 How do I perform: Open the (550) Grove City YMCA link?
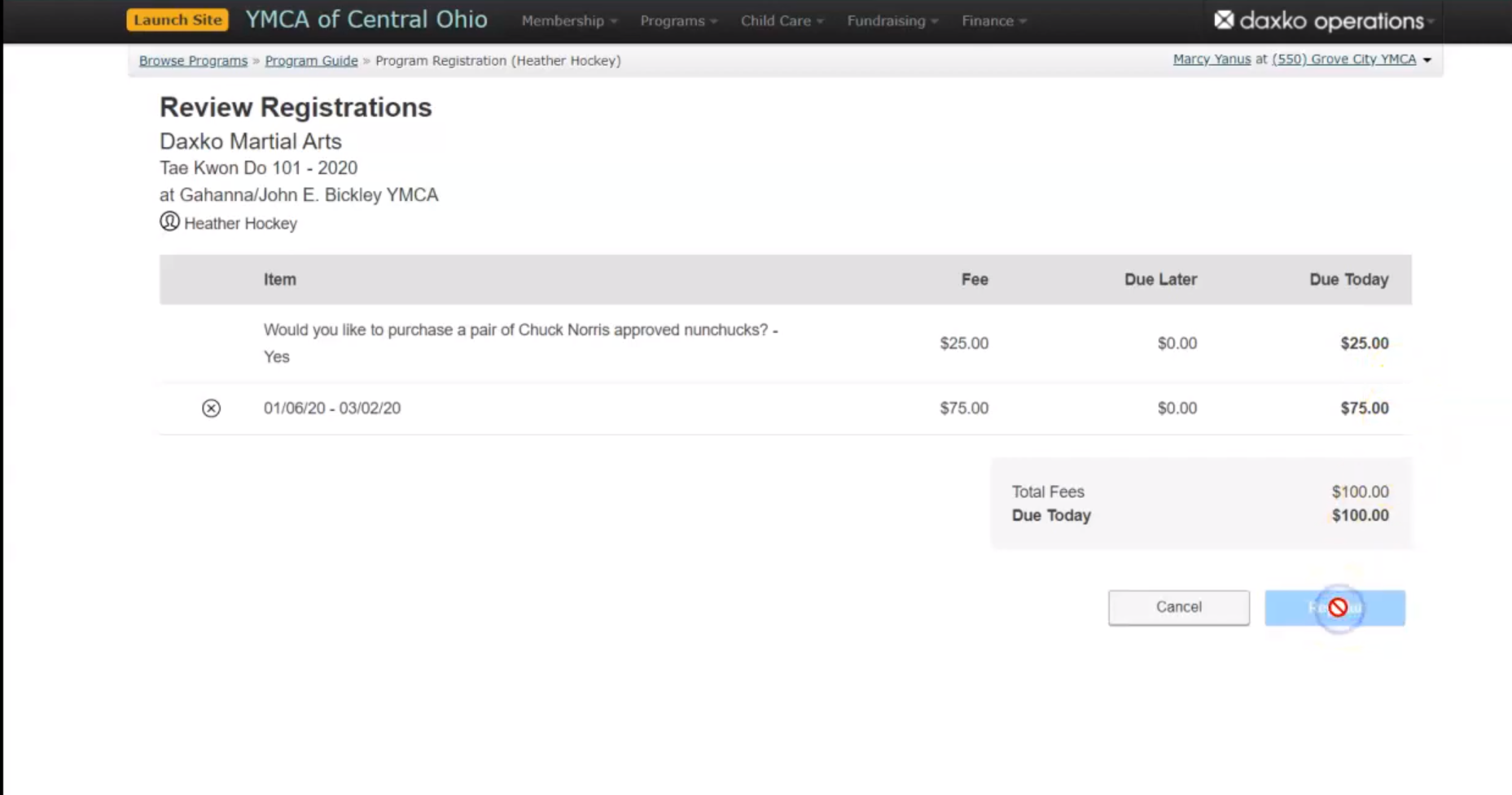point(1343,59)
